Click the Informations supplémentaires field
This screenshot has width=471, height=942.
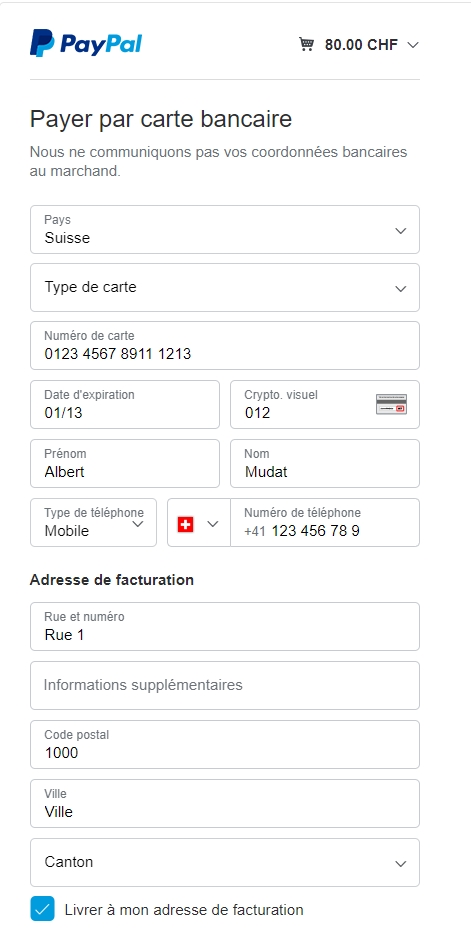[x=225, y=685]
